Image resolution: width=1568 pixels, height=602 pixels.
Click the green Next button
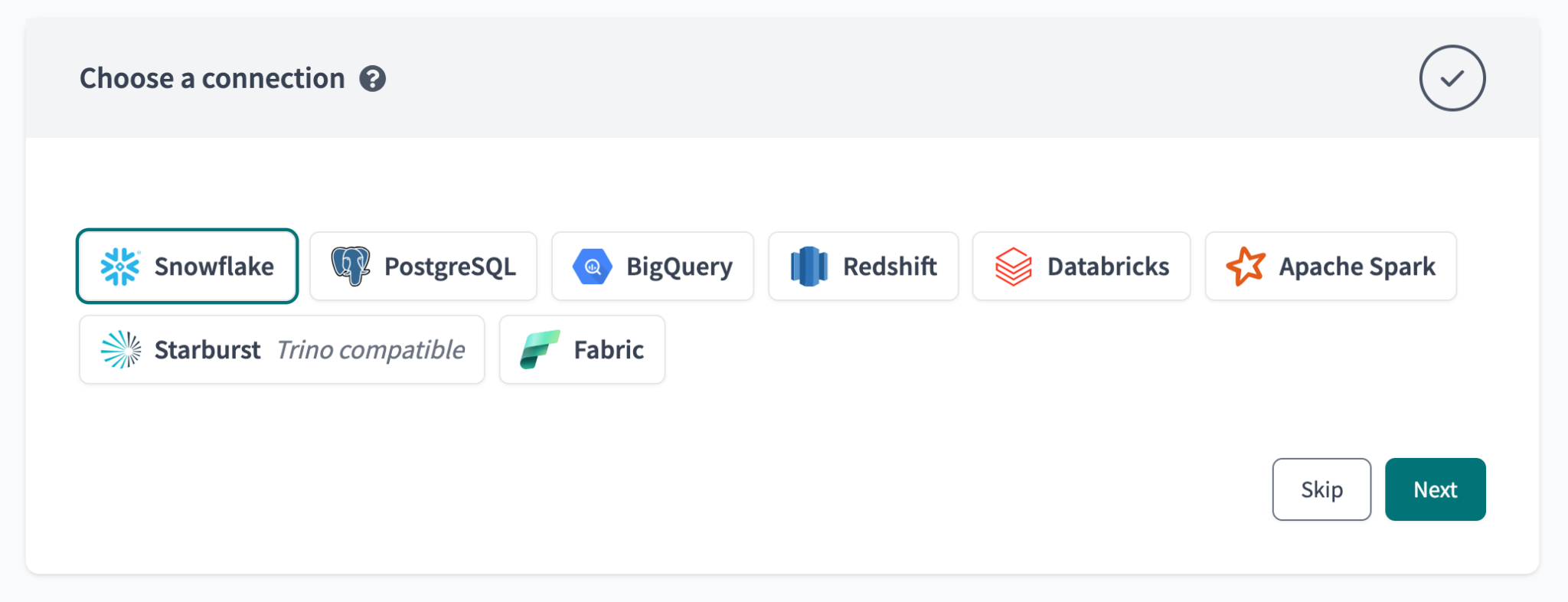tap(1435, 489)
